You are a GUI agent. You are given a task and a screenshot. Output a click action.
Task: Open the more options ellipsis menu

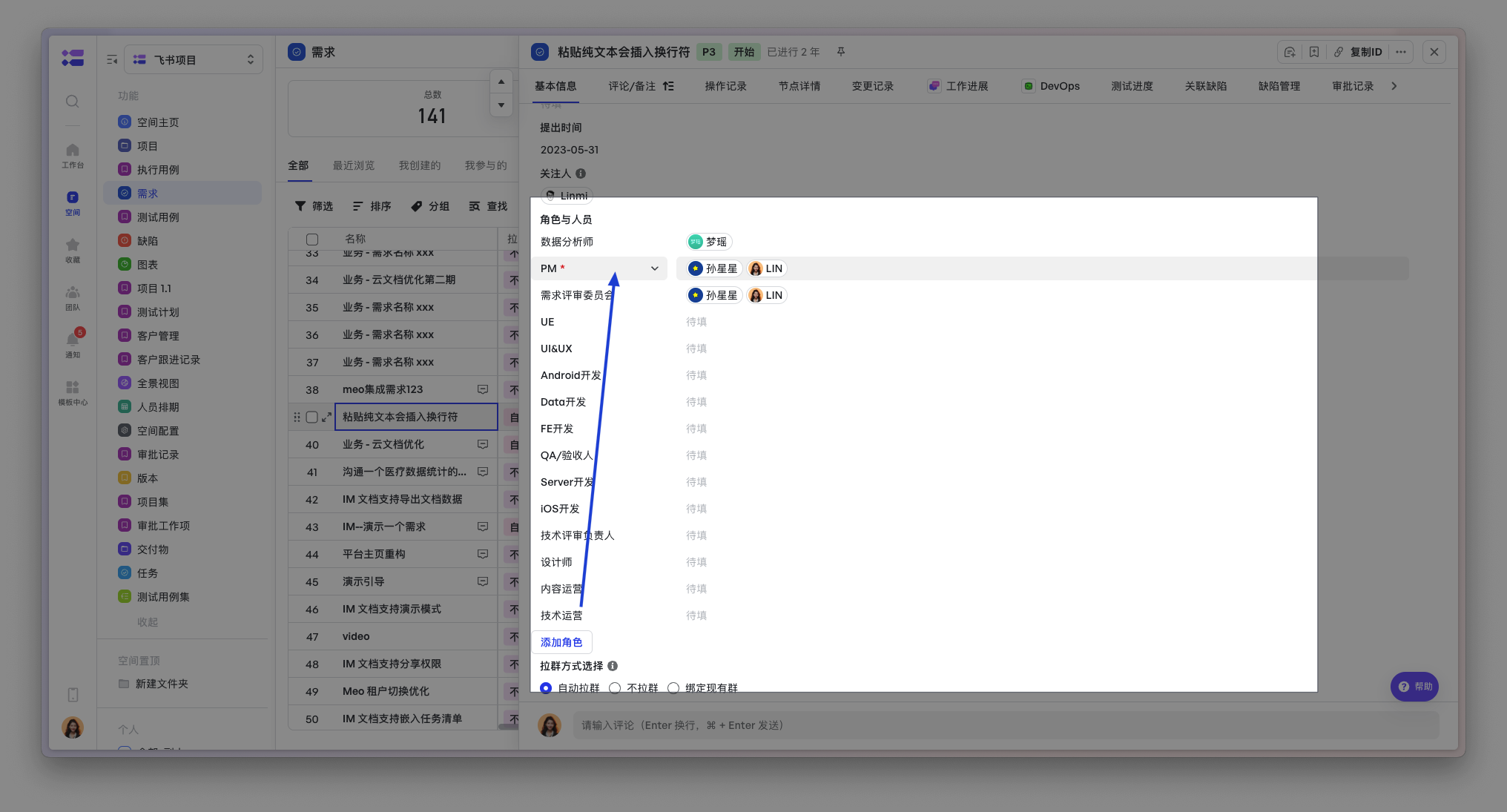click(x=1400, y=52)
